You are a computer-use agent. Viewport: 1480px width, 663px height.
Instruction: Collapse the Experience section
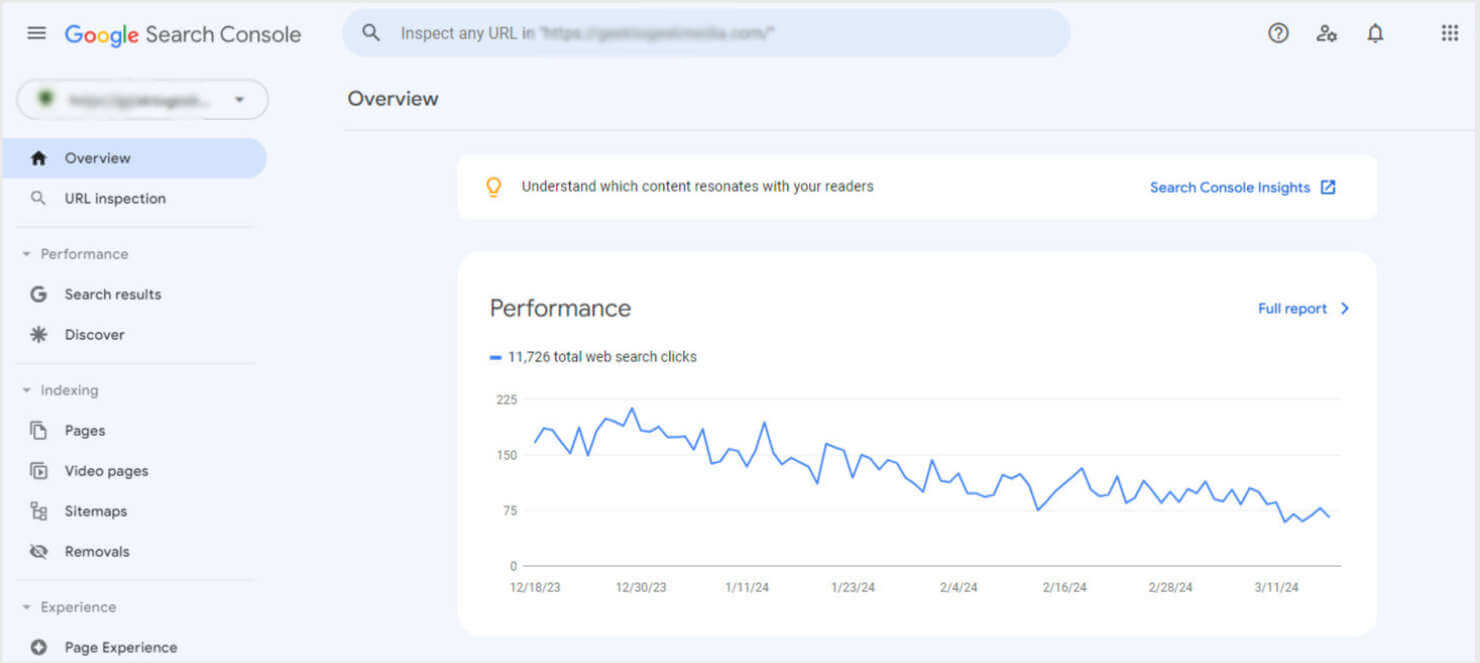coord(27,607)
